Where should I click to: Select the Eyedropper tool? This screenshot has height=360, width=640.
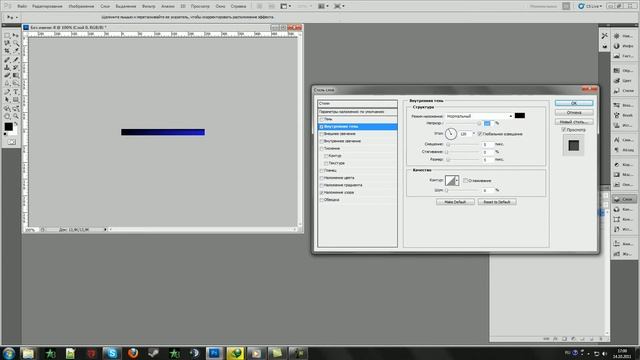(x=16, y=51)
